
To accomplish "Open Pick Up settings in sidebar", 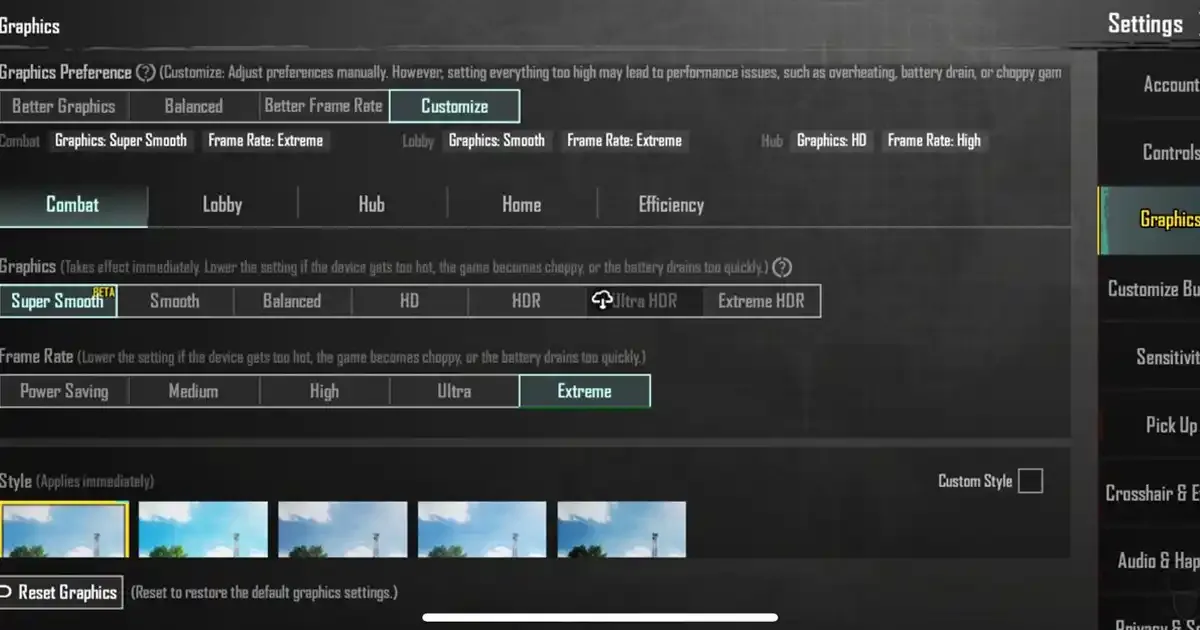I will (x=1170, y=425).
